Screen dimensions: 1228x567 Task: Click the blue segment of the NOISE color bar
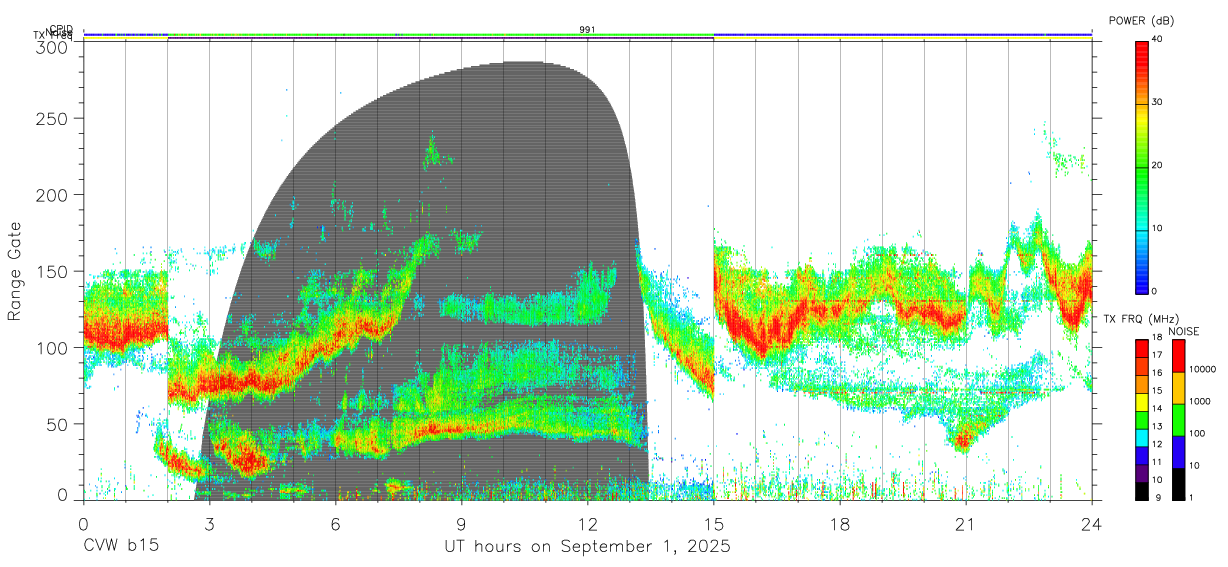coord(1178,451)
